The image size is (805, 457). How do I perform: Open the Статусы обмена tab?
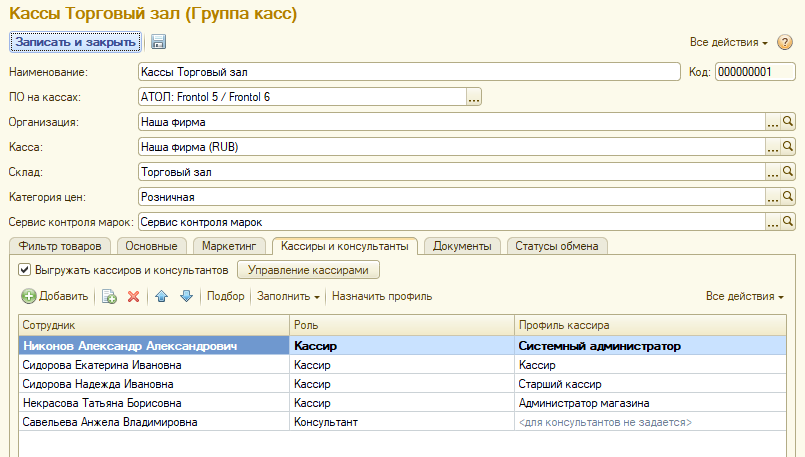[x=557, y=246]
